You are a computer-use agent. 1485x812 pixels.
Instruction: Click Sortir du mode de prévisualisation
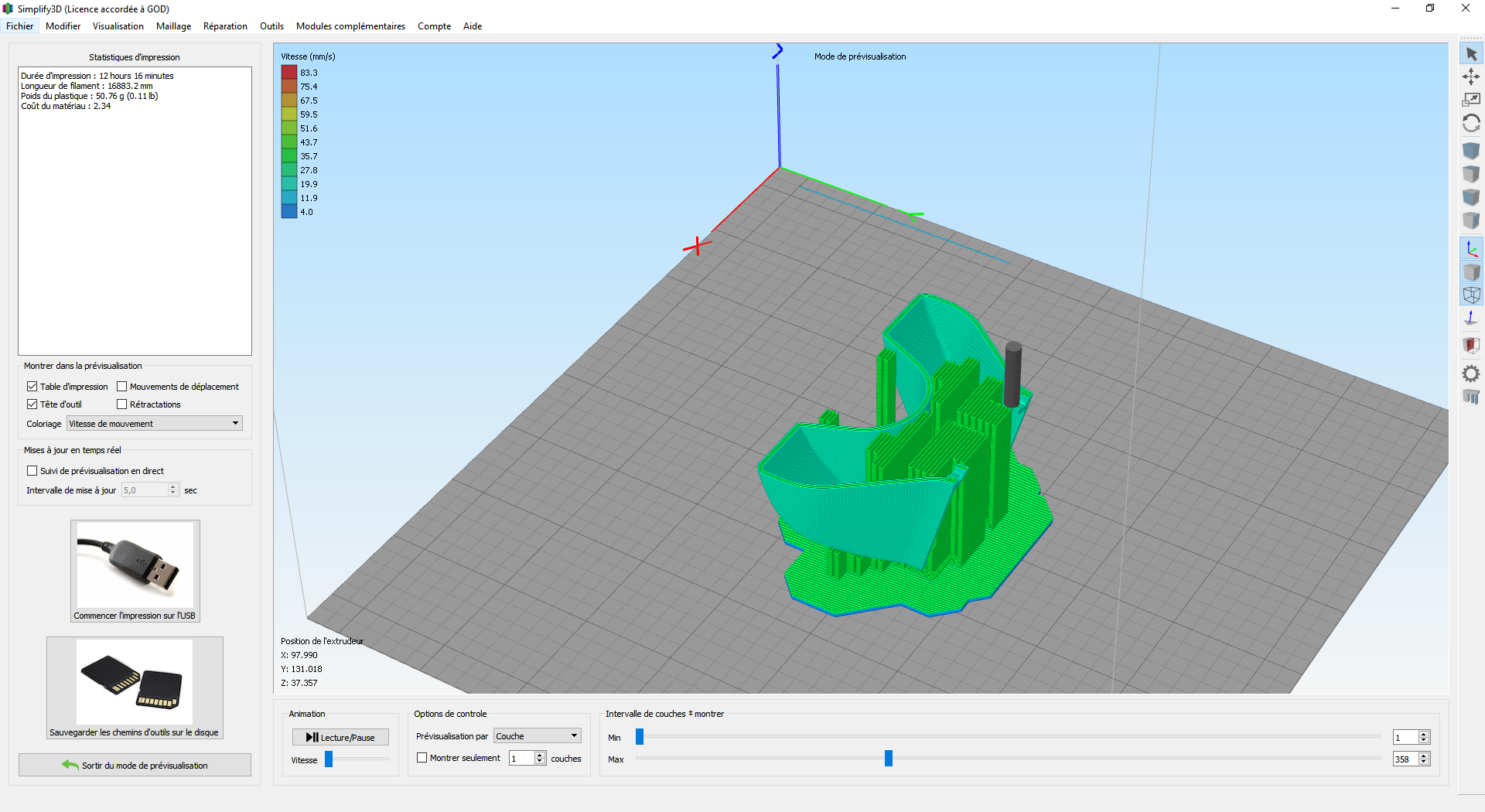135,766
